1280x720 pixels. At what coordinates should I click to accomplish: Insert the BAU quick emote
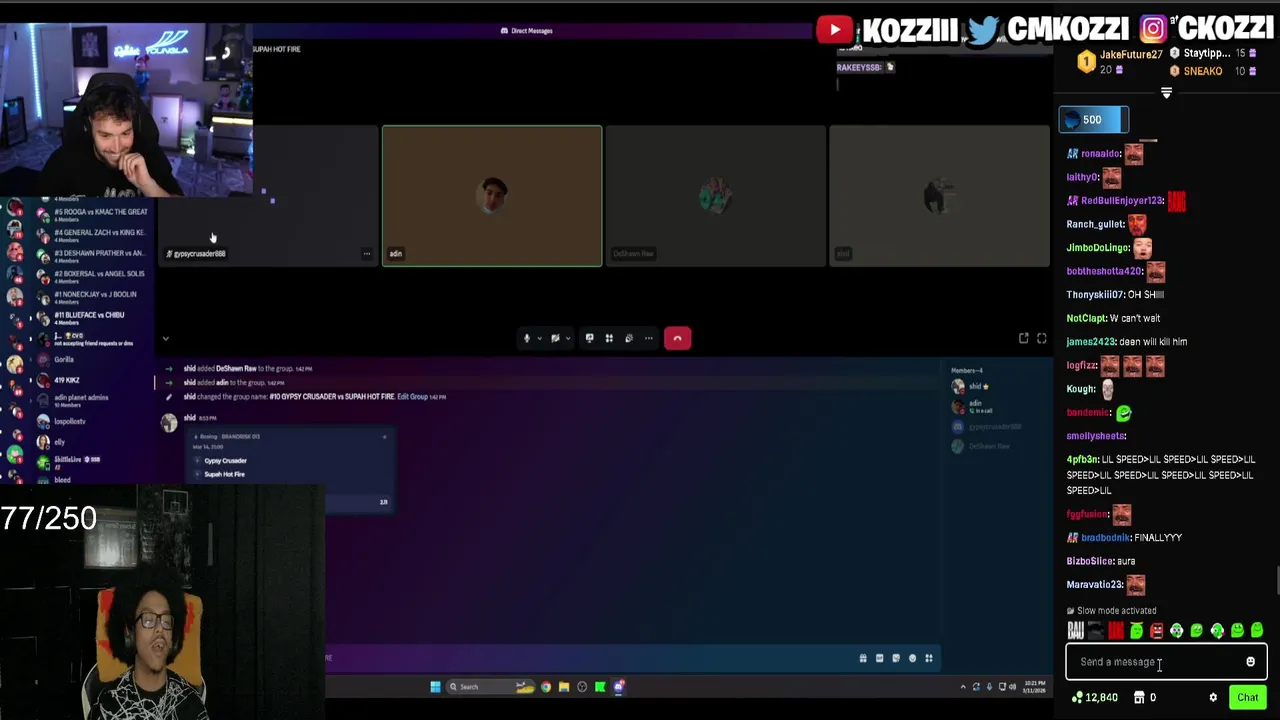[1076, 630]
